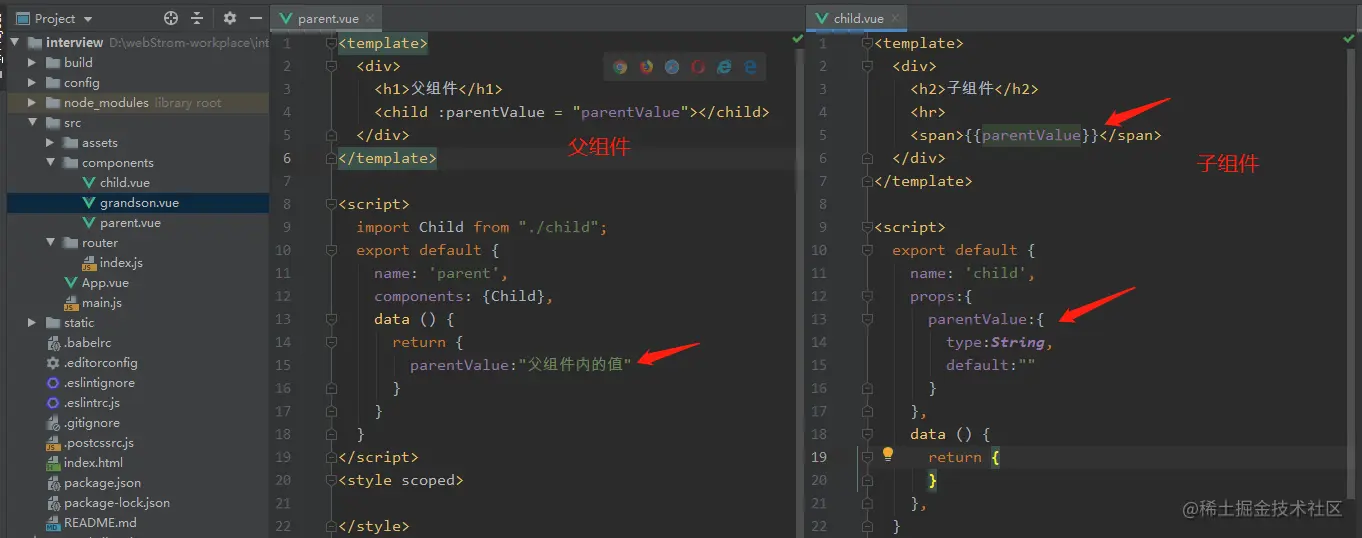This screenshot has height=538, width=1362.
Task: Open preview in Chrome browser icon
Action: click(620, 67)
